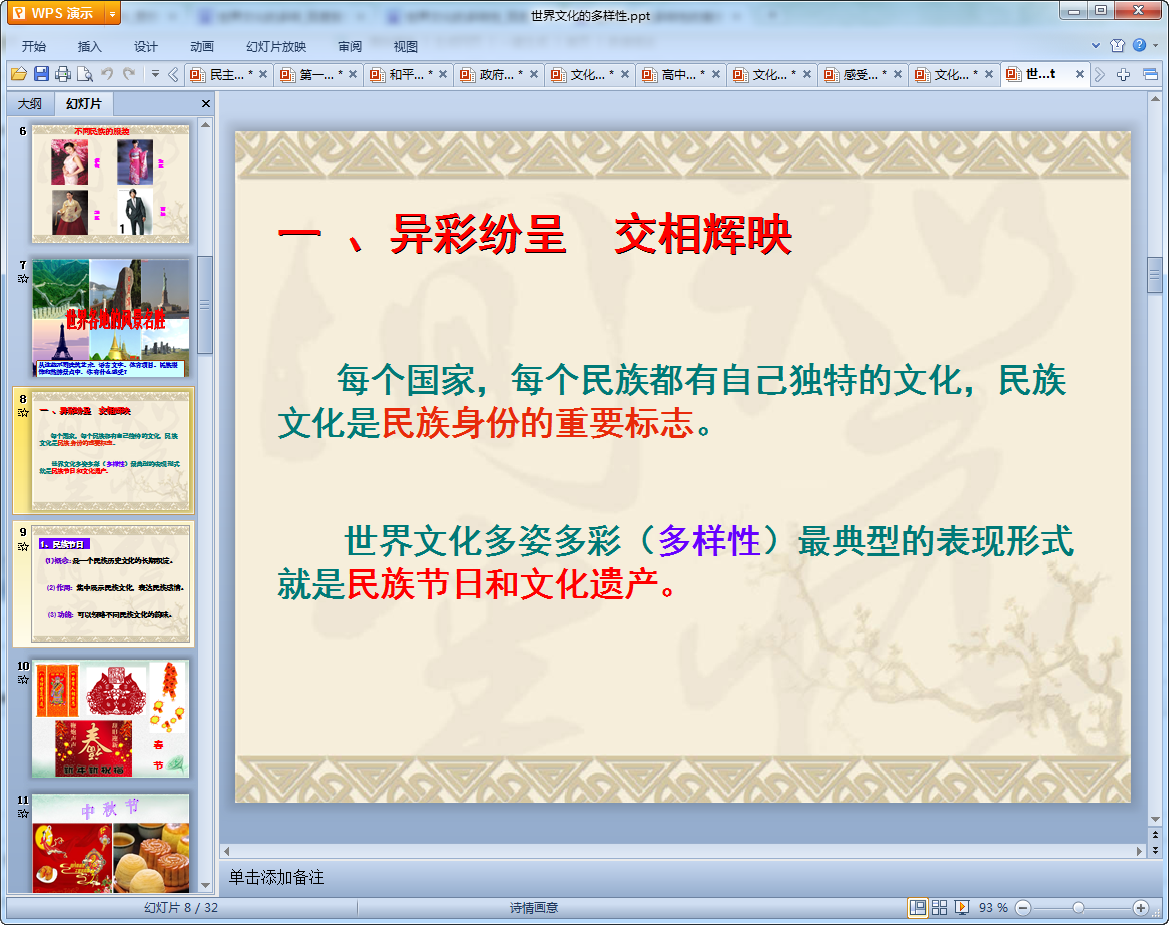Viewport: 1169px width, 925px height.
Task: Click the animation star icon under slide 9
Action: coord(23,546)
